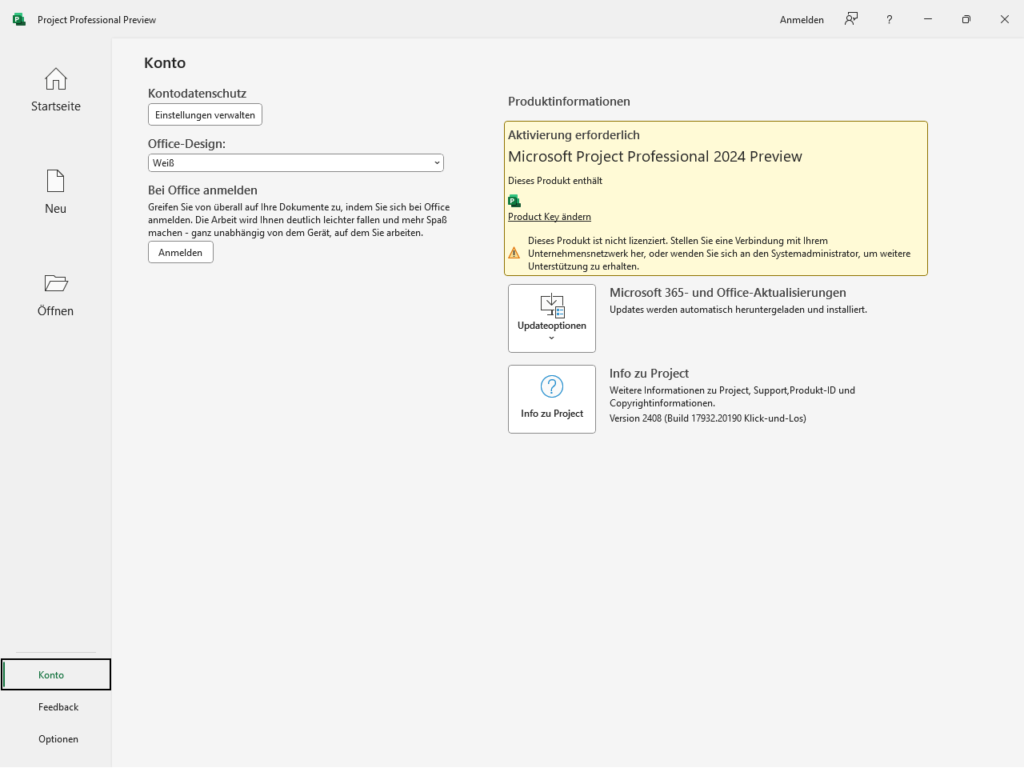Screen dimensions: 1024x768
Task: Click the yellow warning triangle icon
Action: point(514,253)
